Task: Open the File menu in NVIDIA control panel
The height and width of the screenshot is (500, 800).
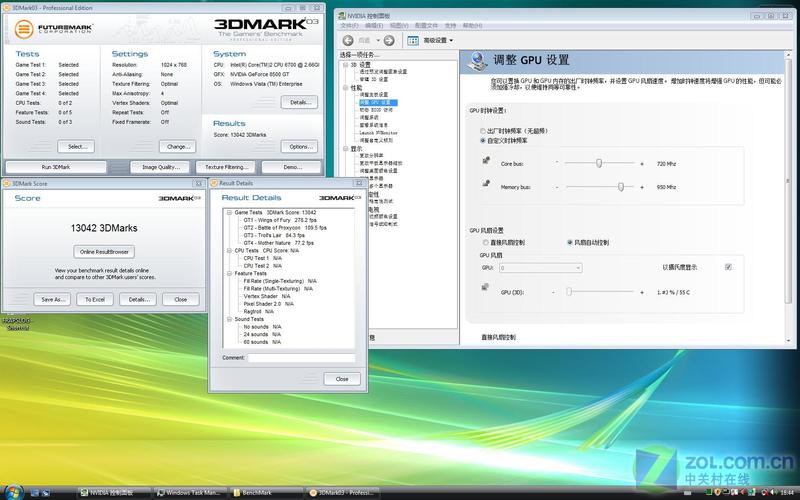Action: (x=349, y=26)
